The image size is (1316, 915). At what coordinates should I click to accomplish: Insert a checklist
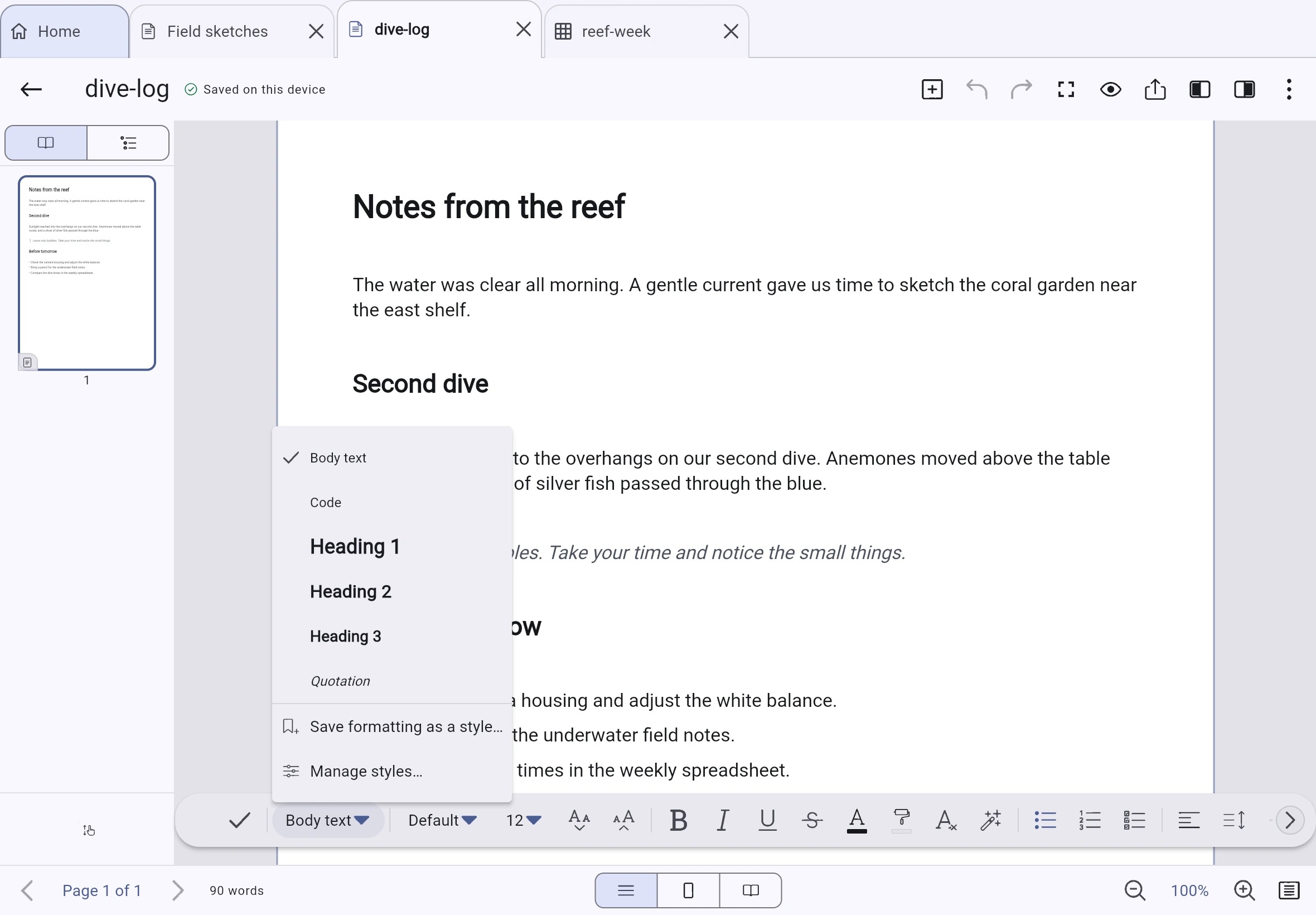[x=1134, y=820]
